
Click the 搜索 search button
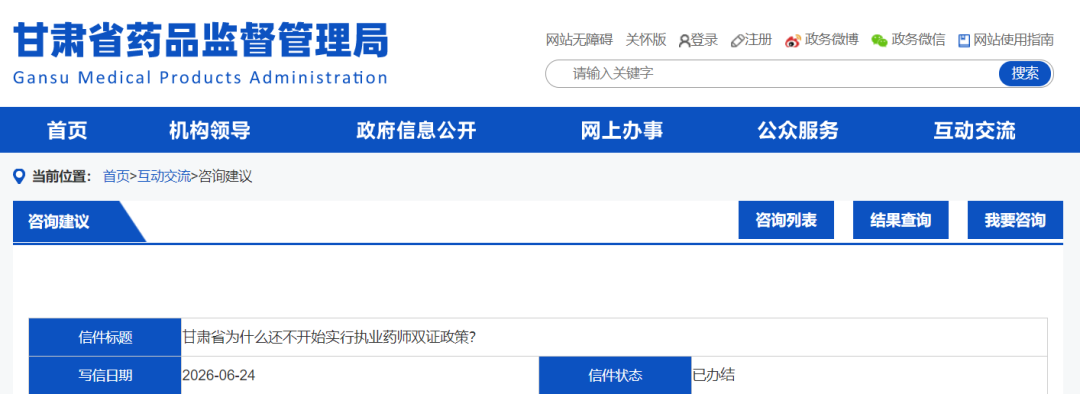point(1025,74)
